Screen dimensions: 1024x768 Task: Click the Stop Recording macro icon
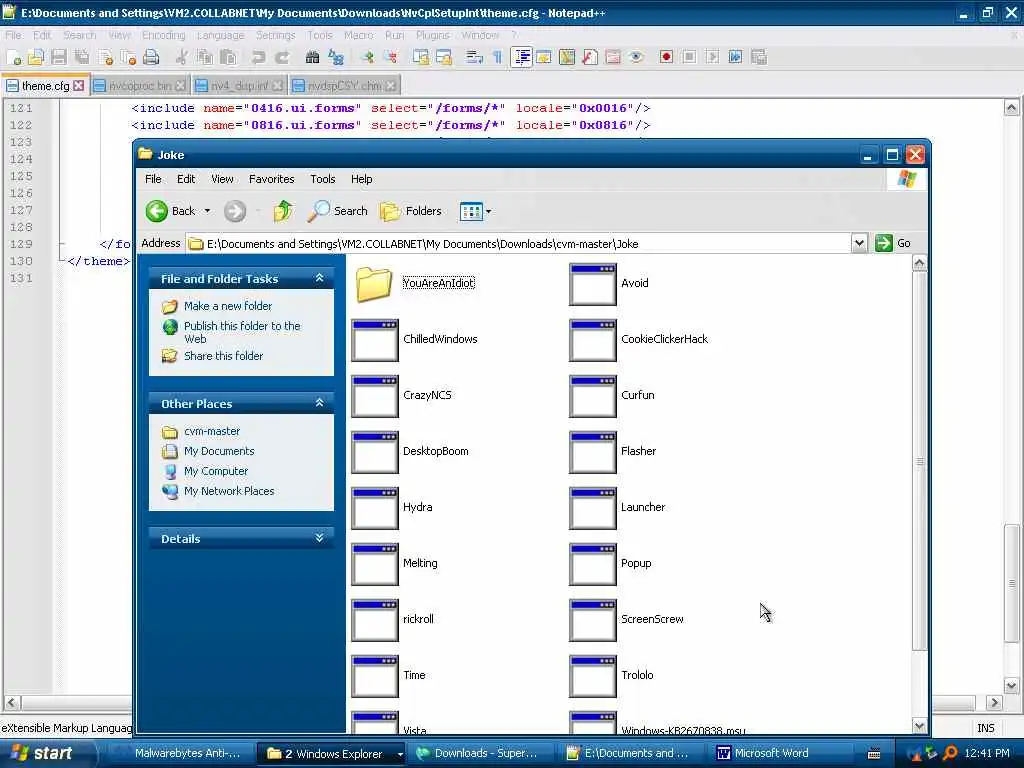(689, 57)
